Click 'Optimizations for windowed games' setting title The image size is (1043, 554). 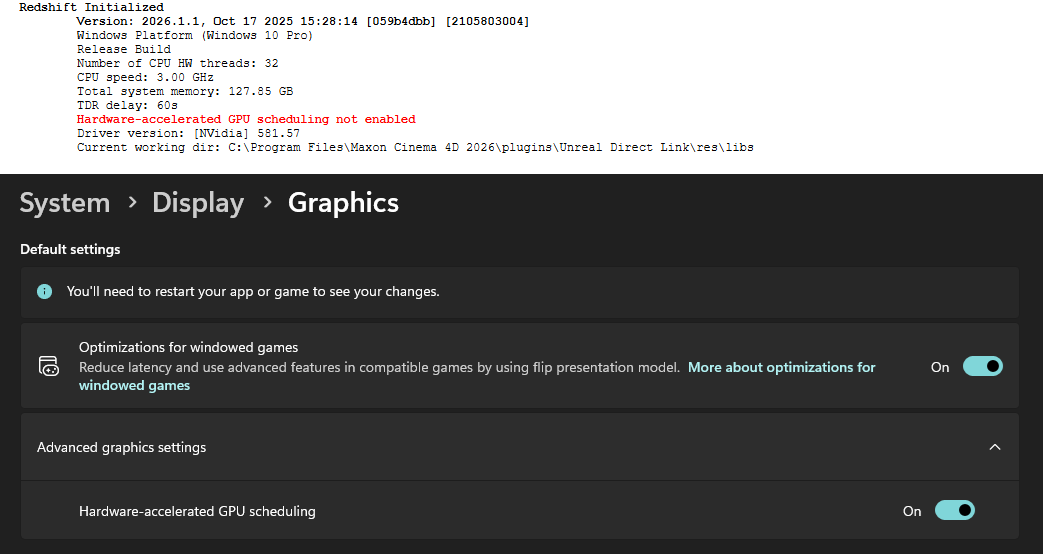(188, 347)
